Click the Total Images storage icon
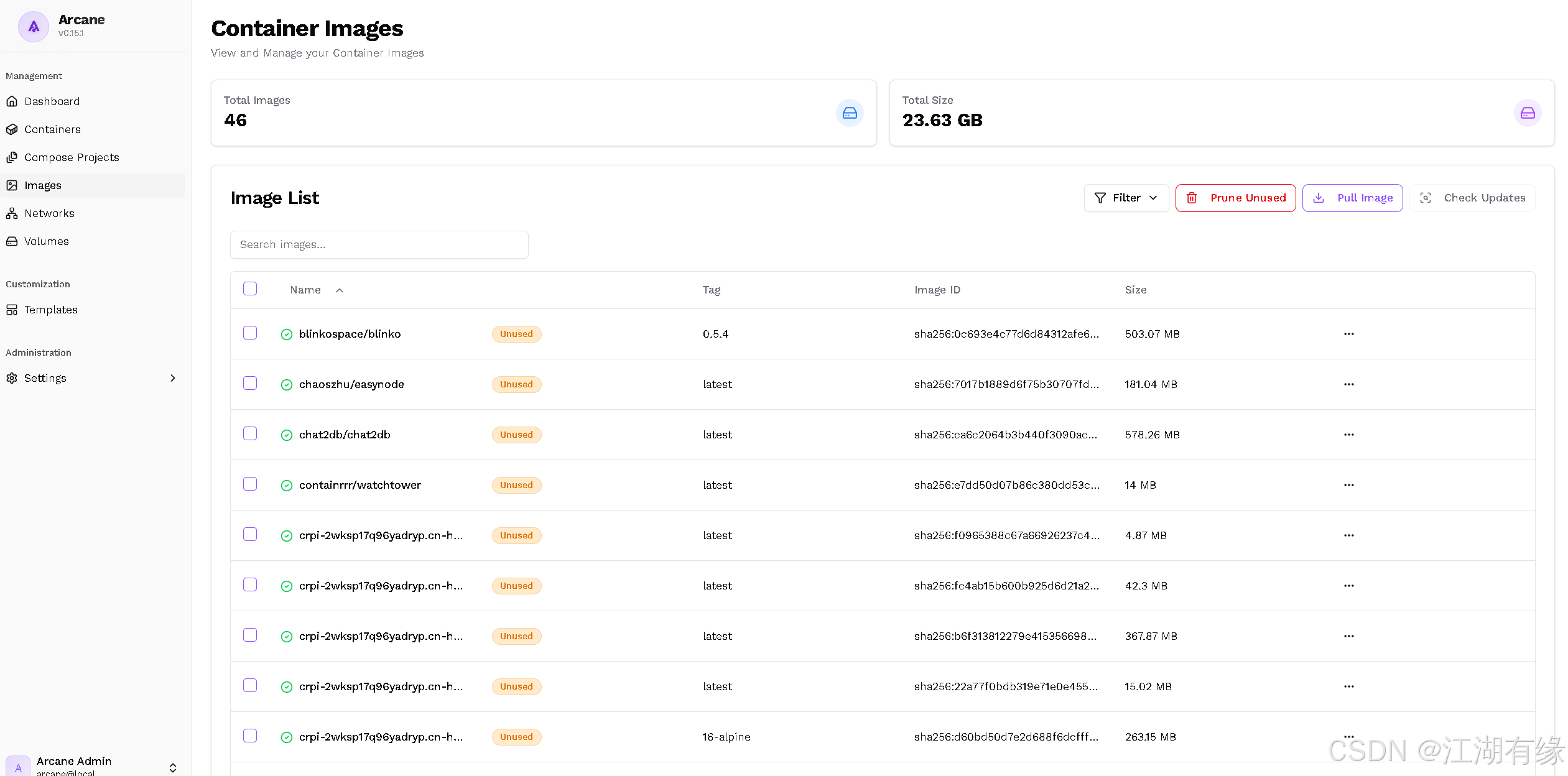Viewport: 1568px width, 776px height. point(849,113)
